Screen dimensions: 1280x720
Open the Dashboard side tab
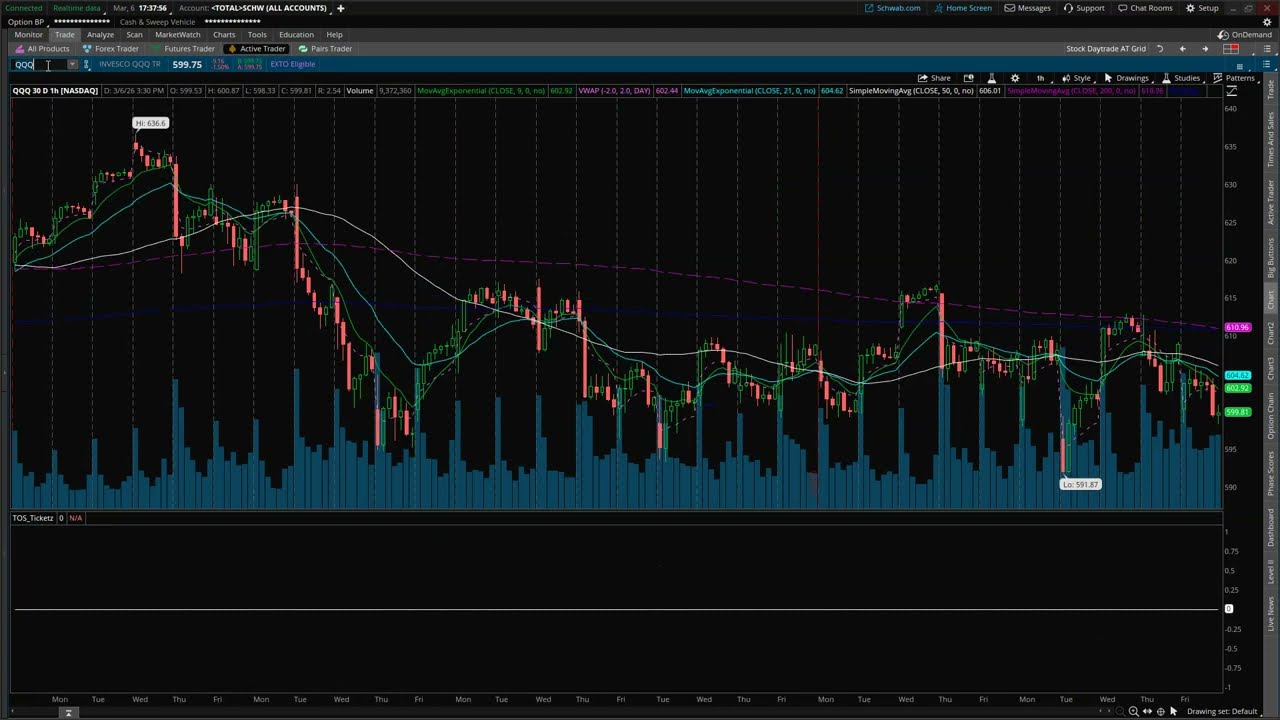click(1271, 527)
